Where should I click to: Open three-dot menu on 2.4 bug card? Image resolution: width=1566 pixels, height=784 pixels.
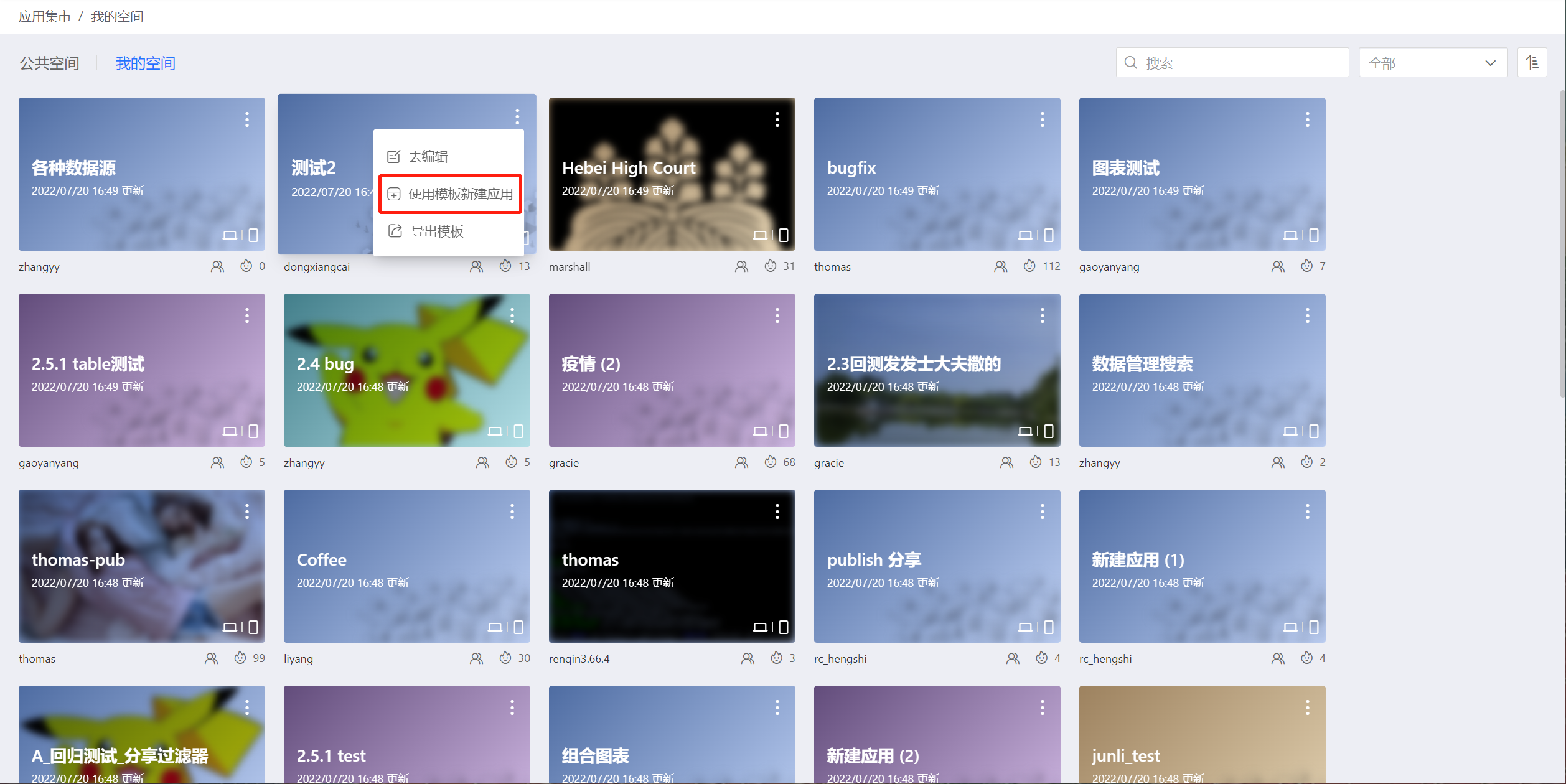(x=512, y=315)
